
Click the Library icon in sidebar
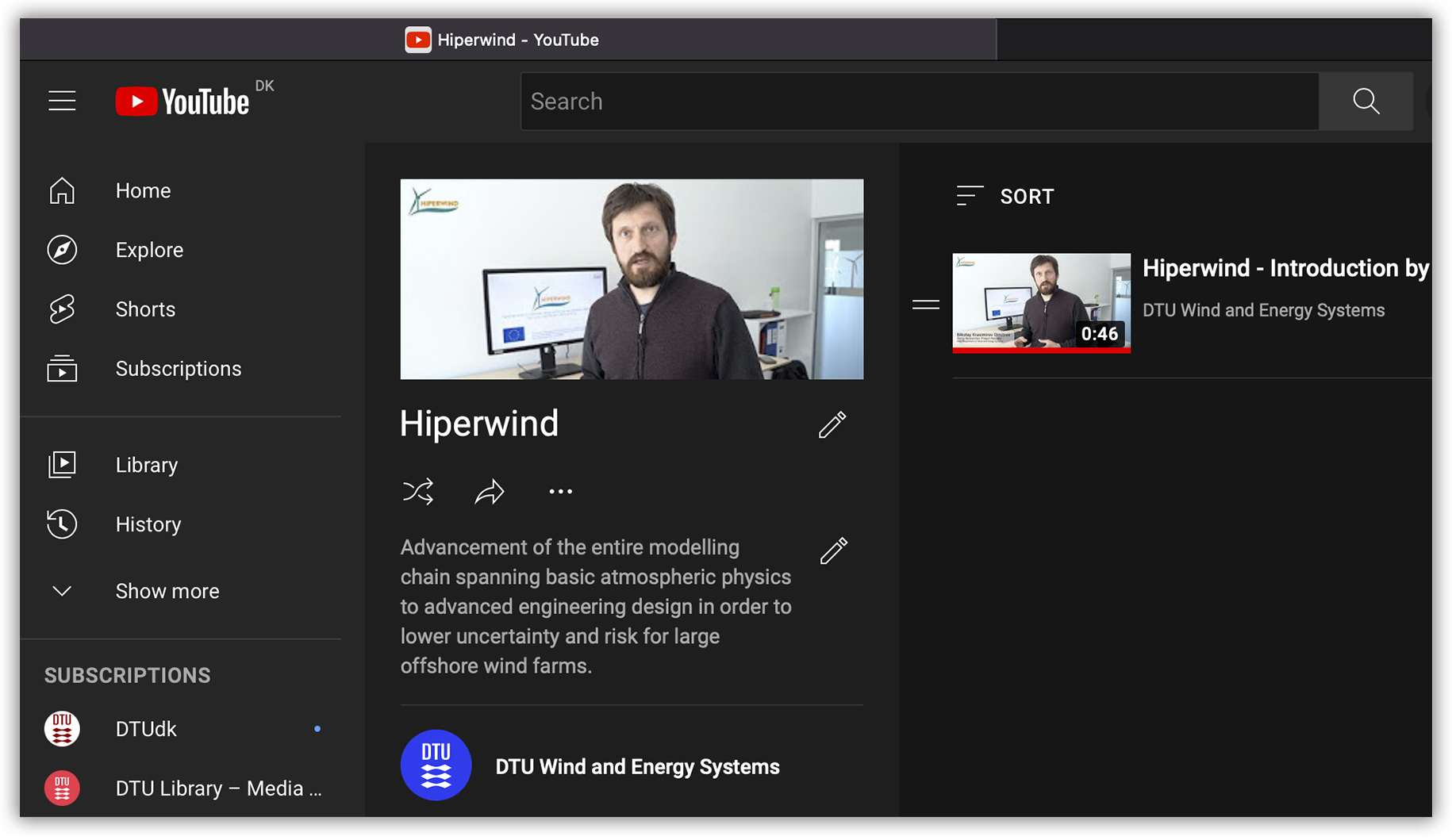click(62, 465)
